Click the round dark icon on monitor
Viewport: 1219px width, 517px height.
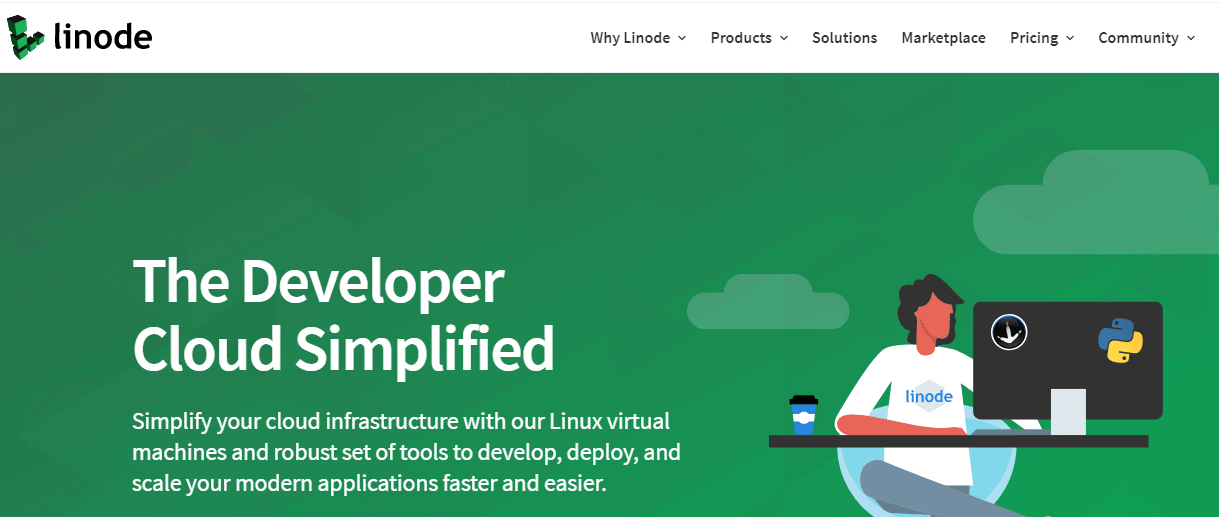(1009, 332)
